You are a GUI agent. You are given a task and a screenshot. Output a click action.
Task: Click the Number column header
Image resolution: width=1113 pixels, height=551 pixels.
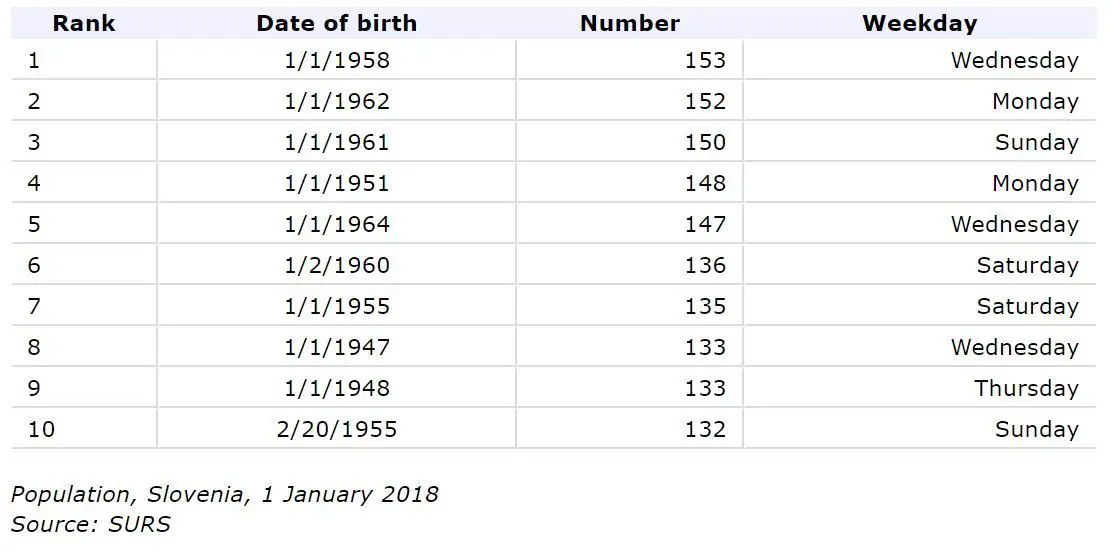point(629,23)
